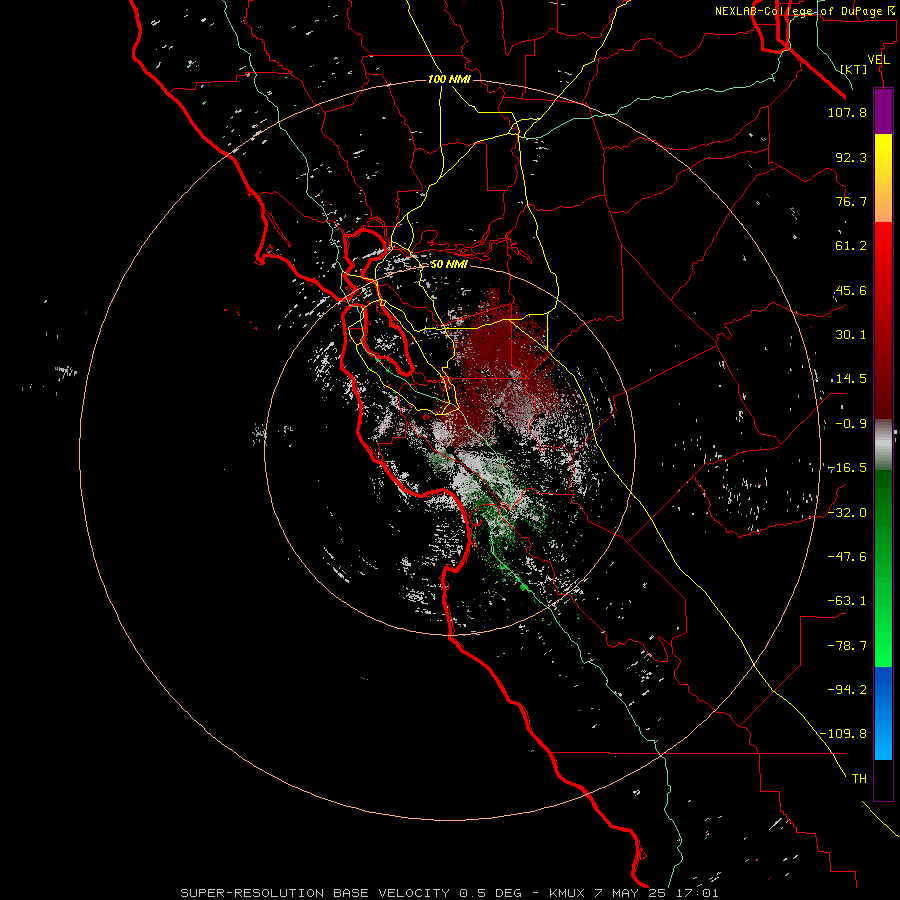Click the 107.8 scale value
Image resolution: width=900 pixels, height=900 pixels.
(x=847, y=112)
